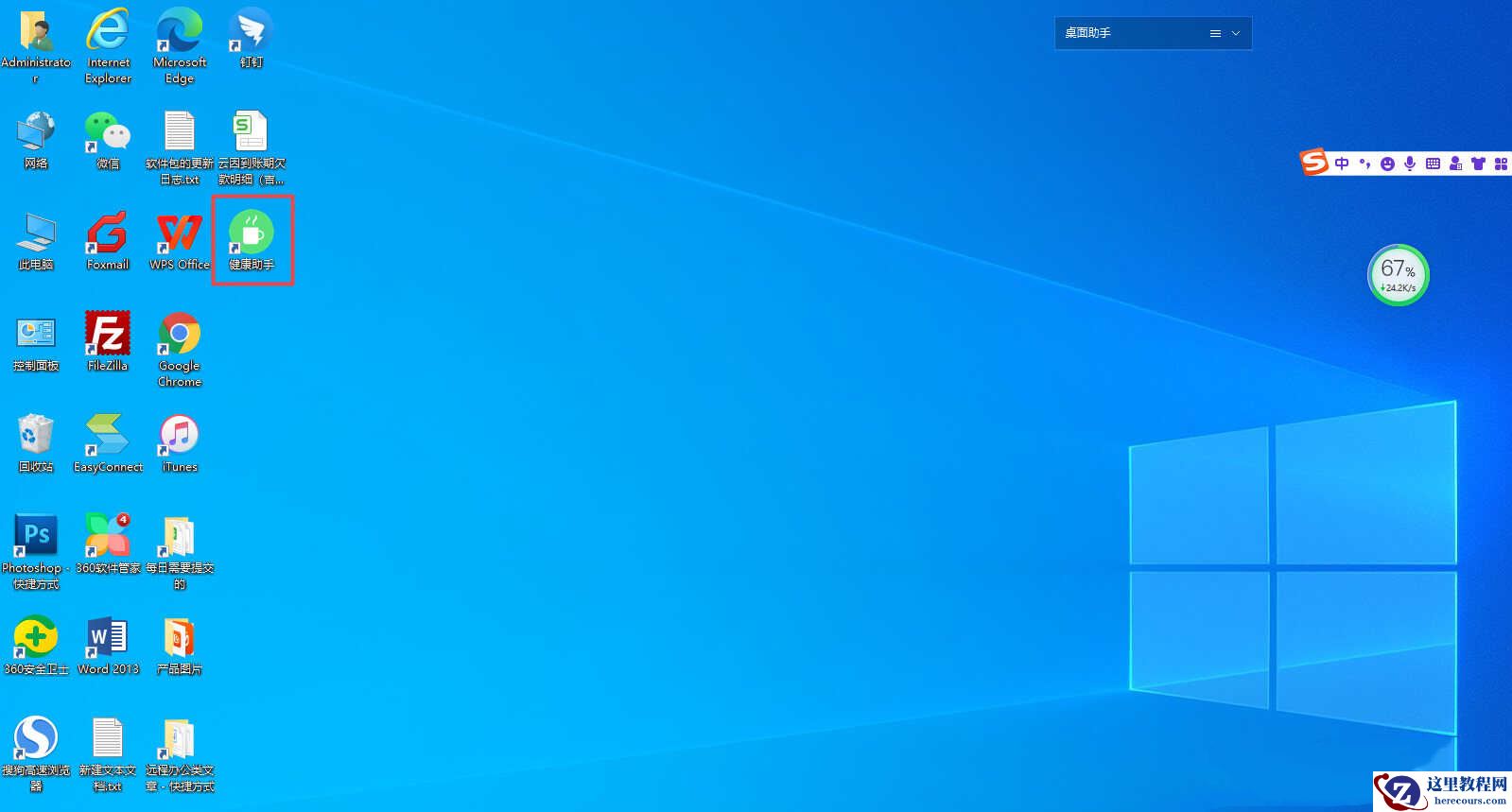Select the 软件包的更新日志.txt file
This screenshot has width=1512, height=812.
[179, 132]
